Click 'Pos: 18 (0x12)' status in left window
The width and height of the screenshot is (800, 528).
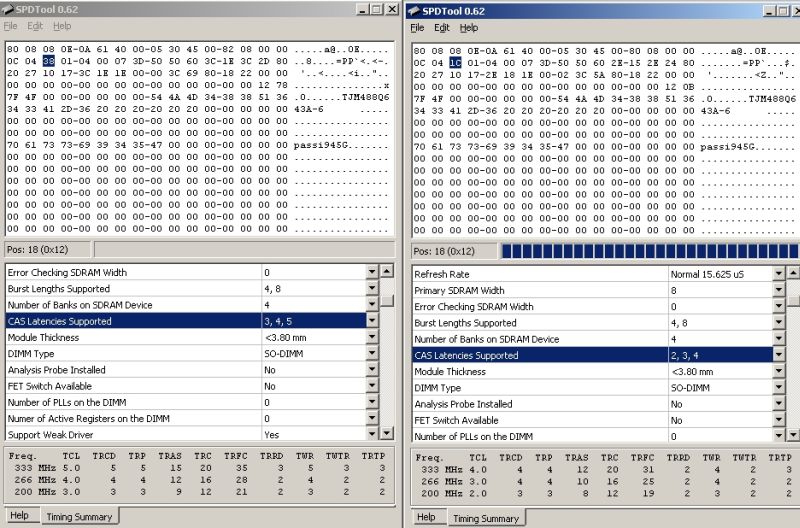(47, 249)
